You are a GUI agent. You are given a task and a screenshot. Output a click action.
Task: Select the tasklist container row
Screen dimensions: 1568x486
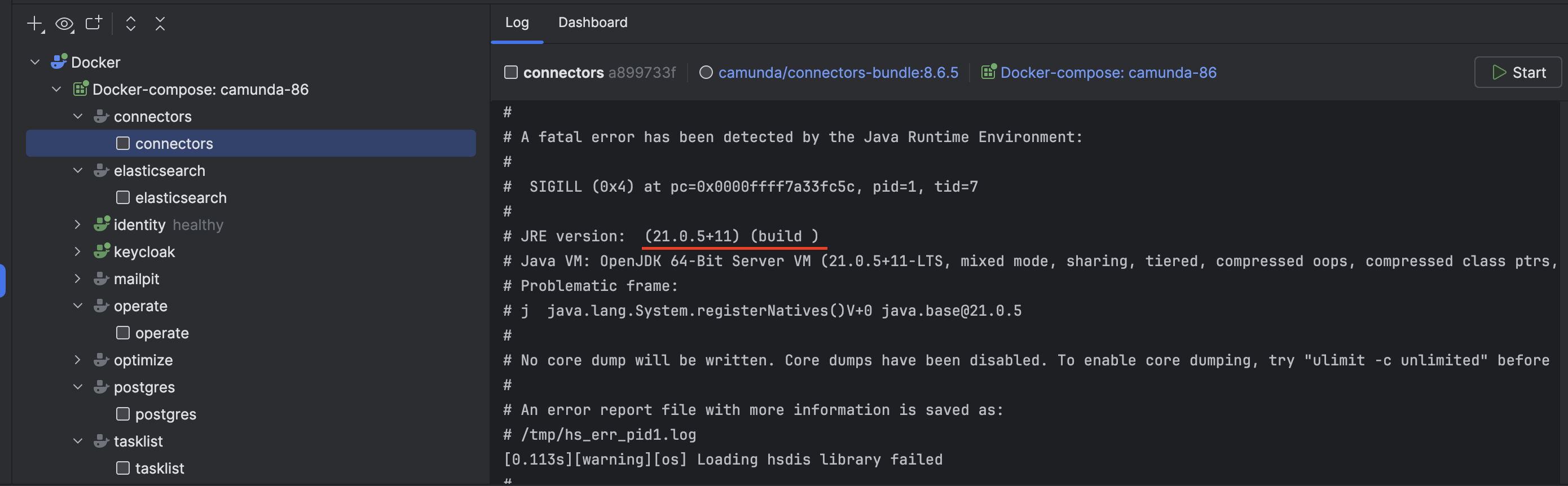(x=251, y=469)
